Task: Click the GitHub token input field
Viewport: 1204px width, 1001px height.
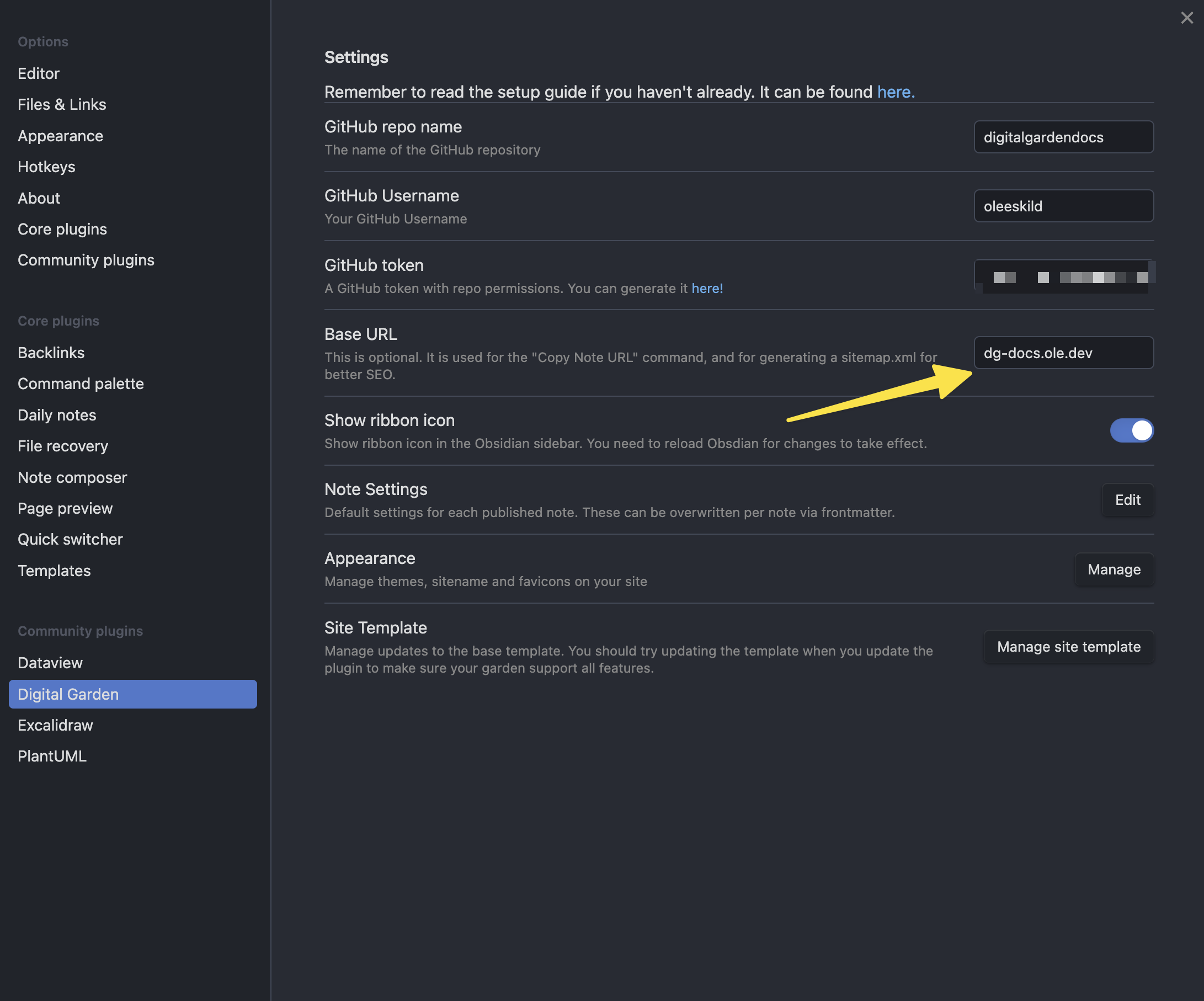Action: pos(1063,276)
